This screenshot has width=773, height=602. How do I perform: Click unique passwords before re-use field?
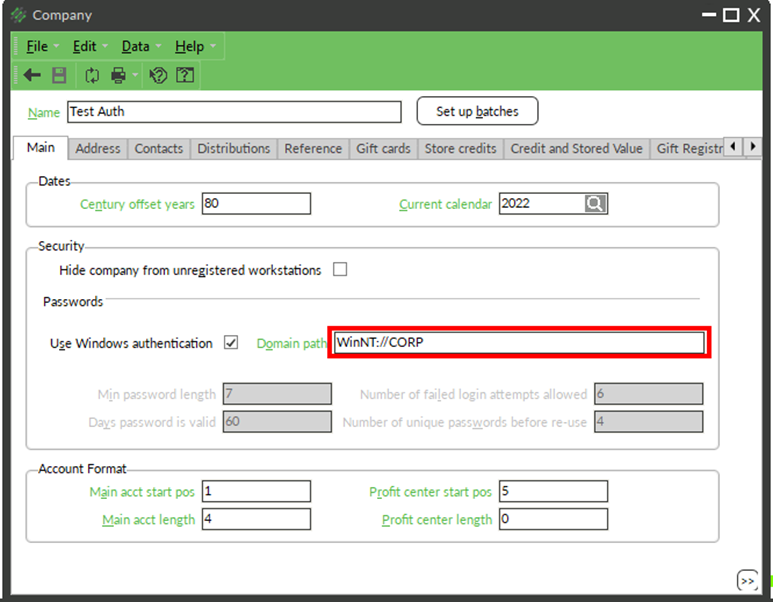point(648,422)
